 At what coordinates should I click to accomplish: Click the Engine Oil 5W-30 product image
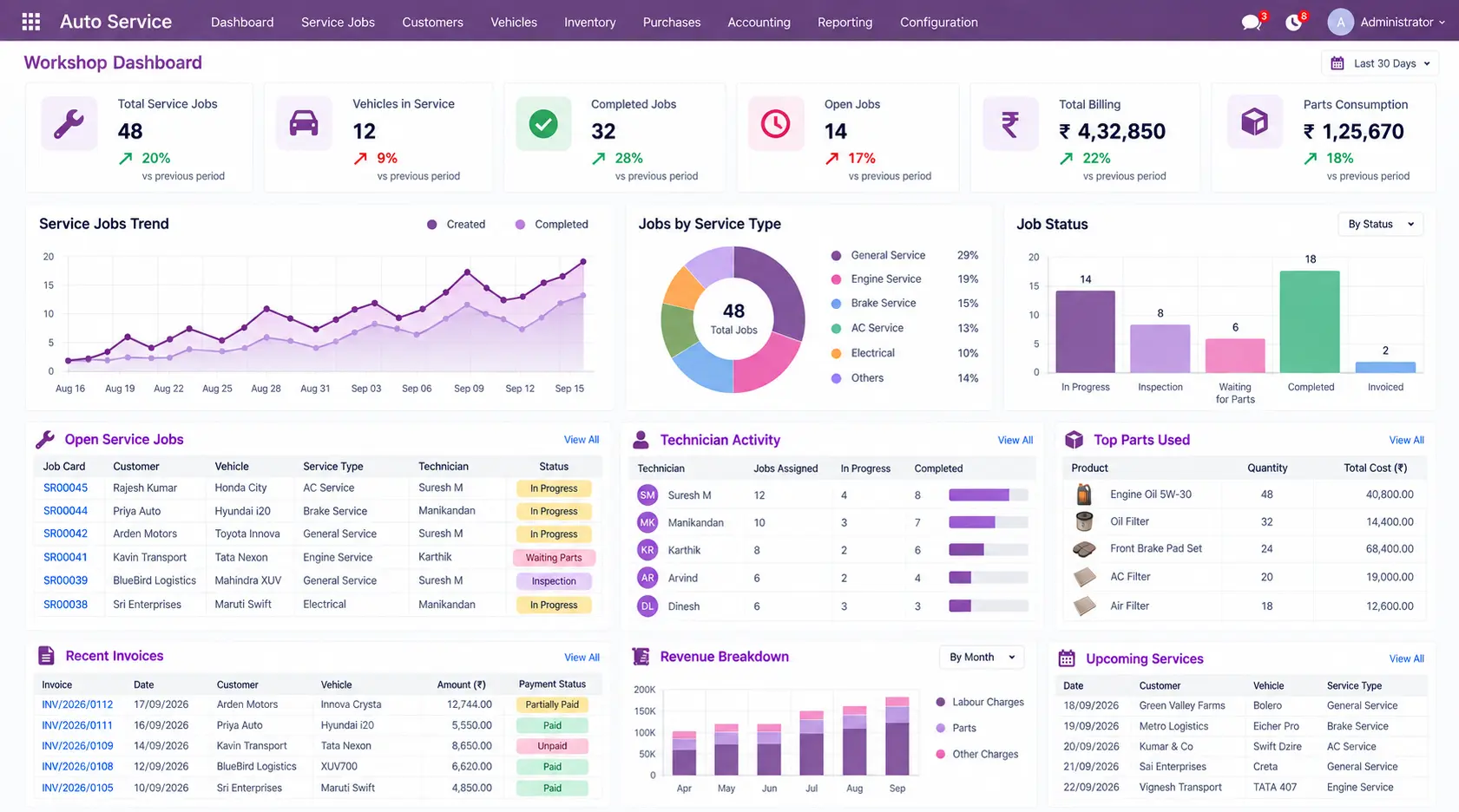point(1084,494)
